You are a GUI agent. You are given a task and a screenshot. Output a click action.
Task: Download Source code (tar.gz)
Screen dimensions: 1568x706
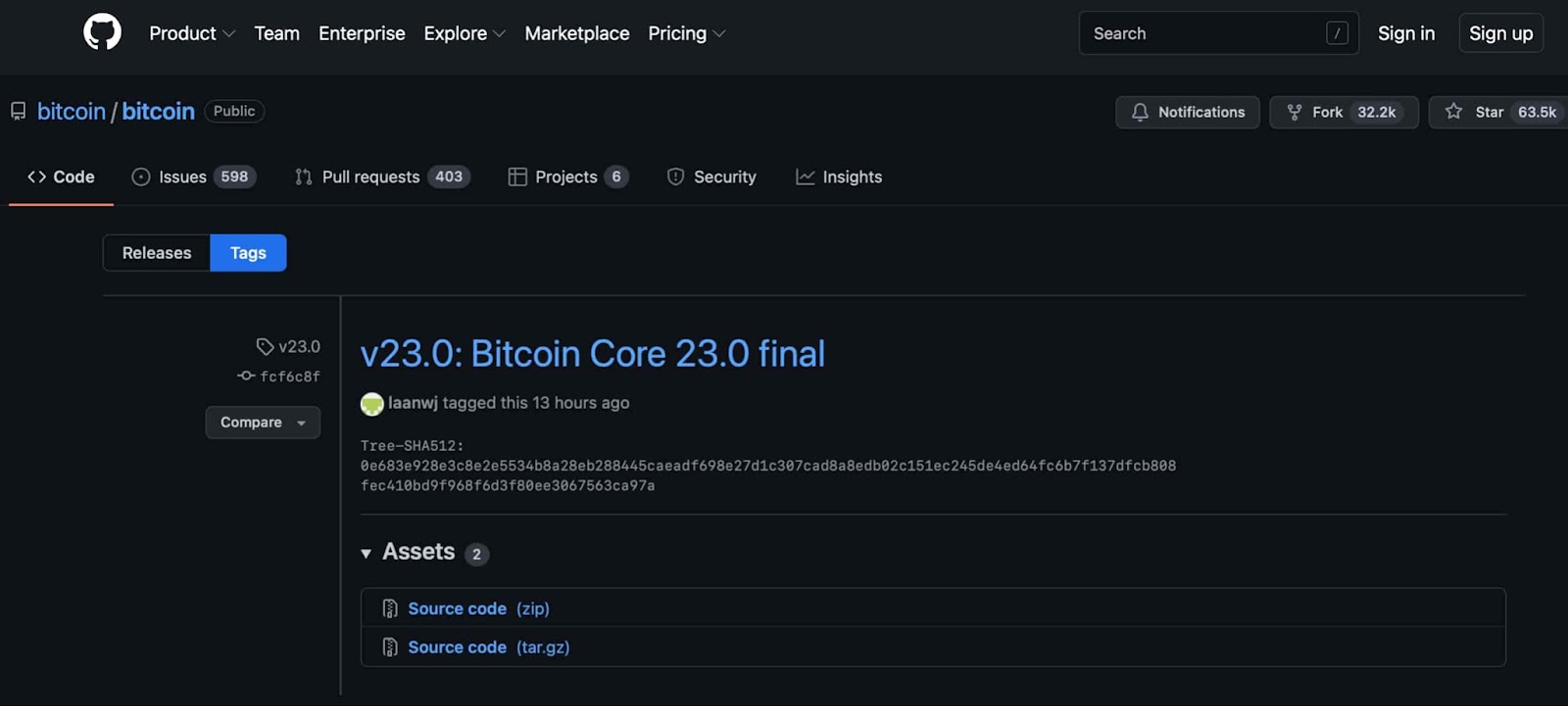(489, 647)
